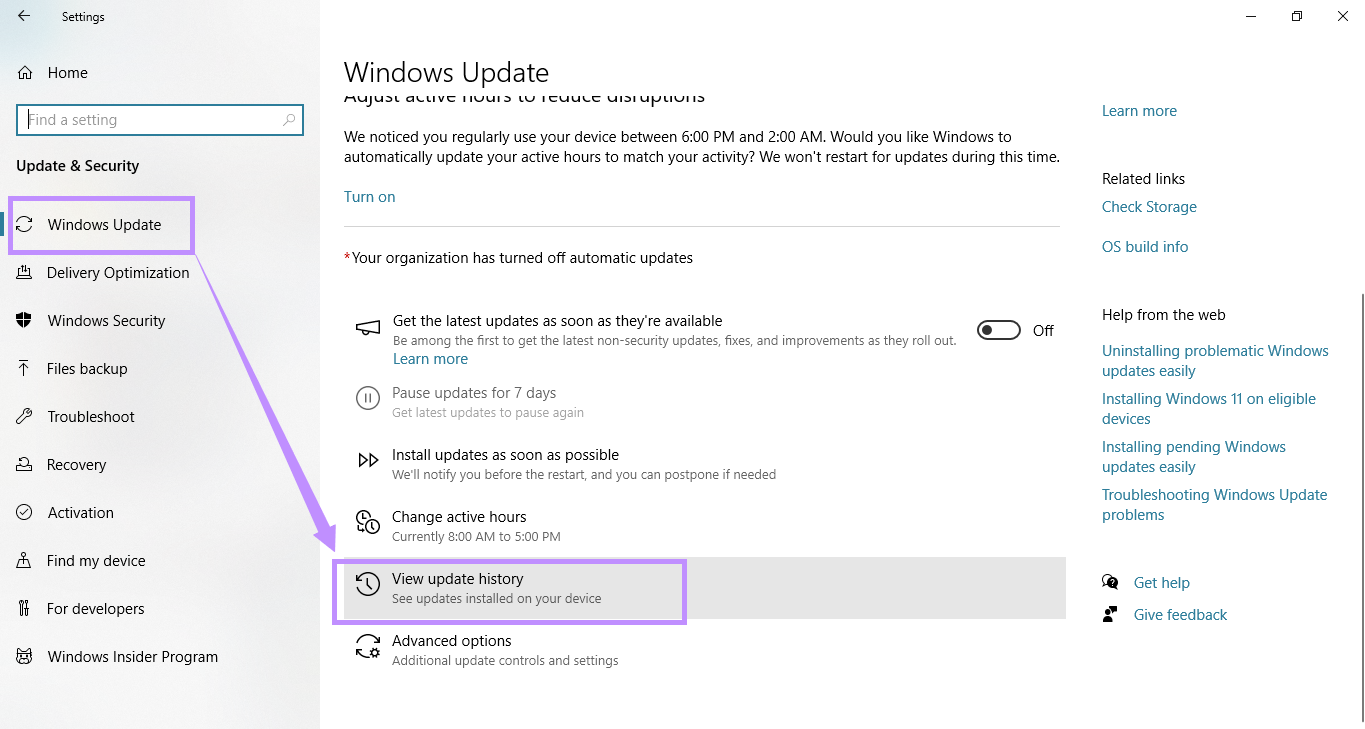Screen dimensions: 1365x729
Task: Click the Windows Insider Program icon
Action: (22, 656)
